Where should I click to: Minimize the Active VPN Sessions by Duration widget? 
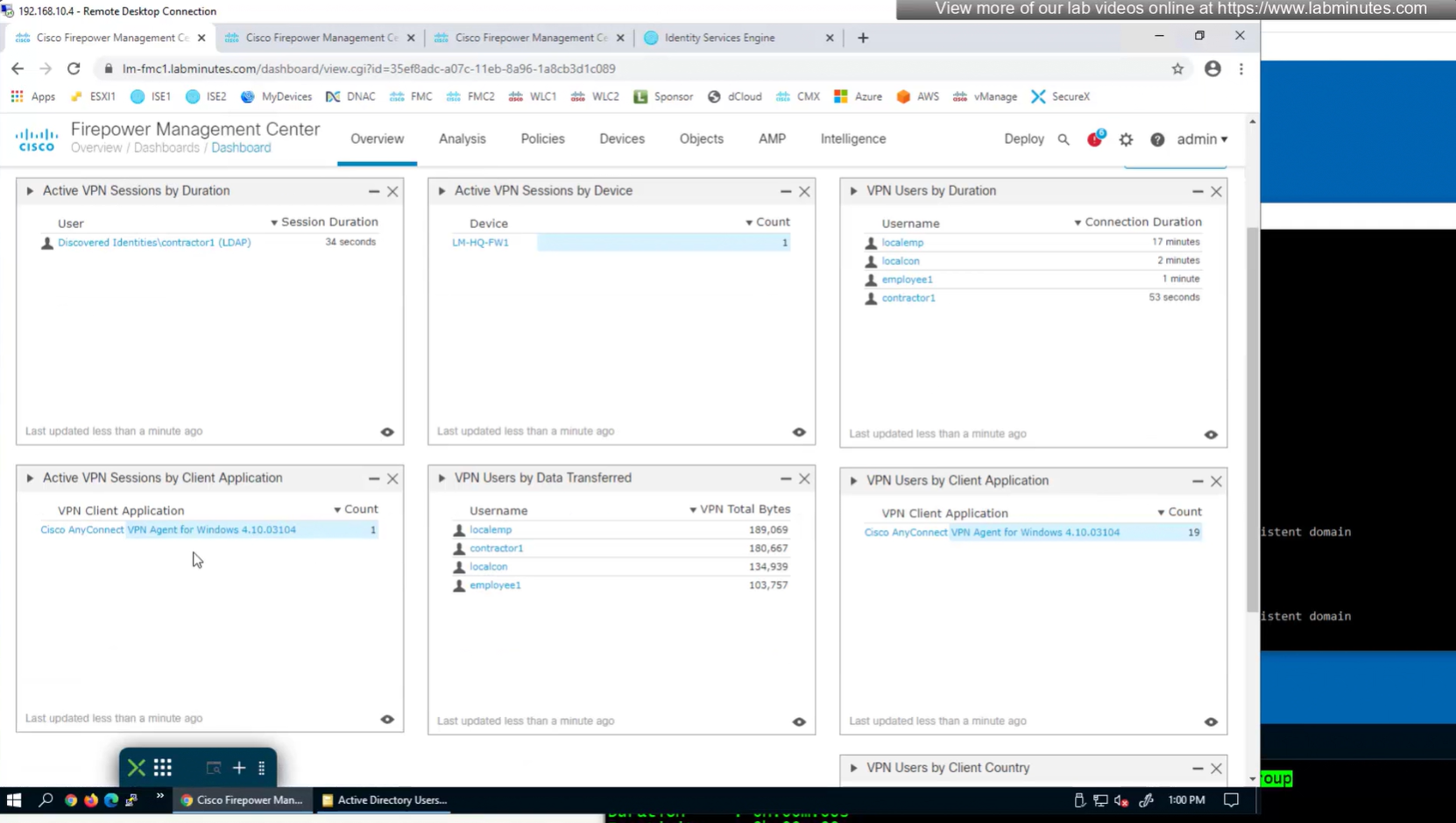click(x=374, y=191)
